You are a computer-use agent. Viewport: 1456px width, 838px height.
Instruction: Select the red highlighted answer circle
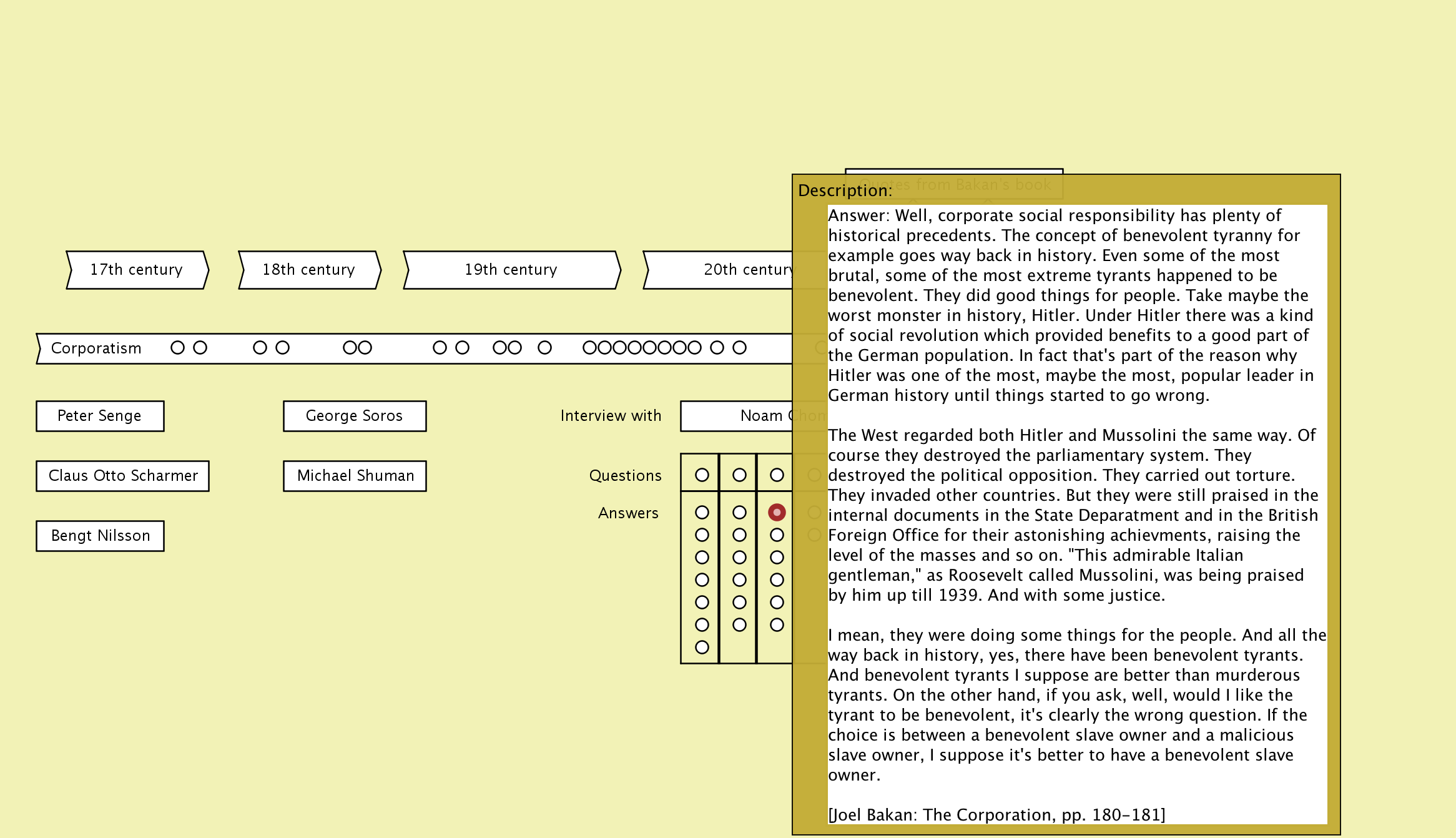pos(777,513)
